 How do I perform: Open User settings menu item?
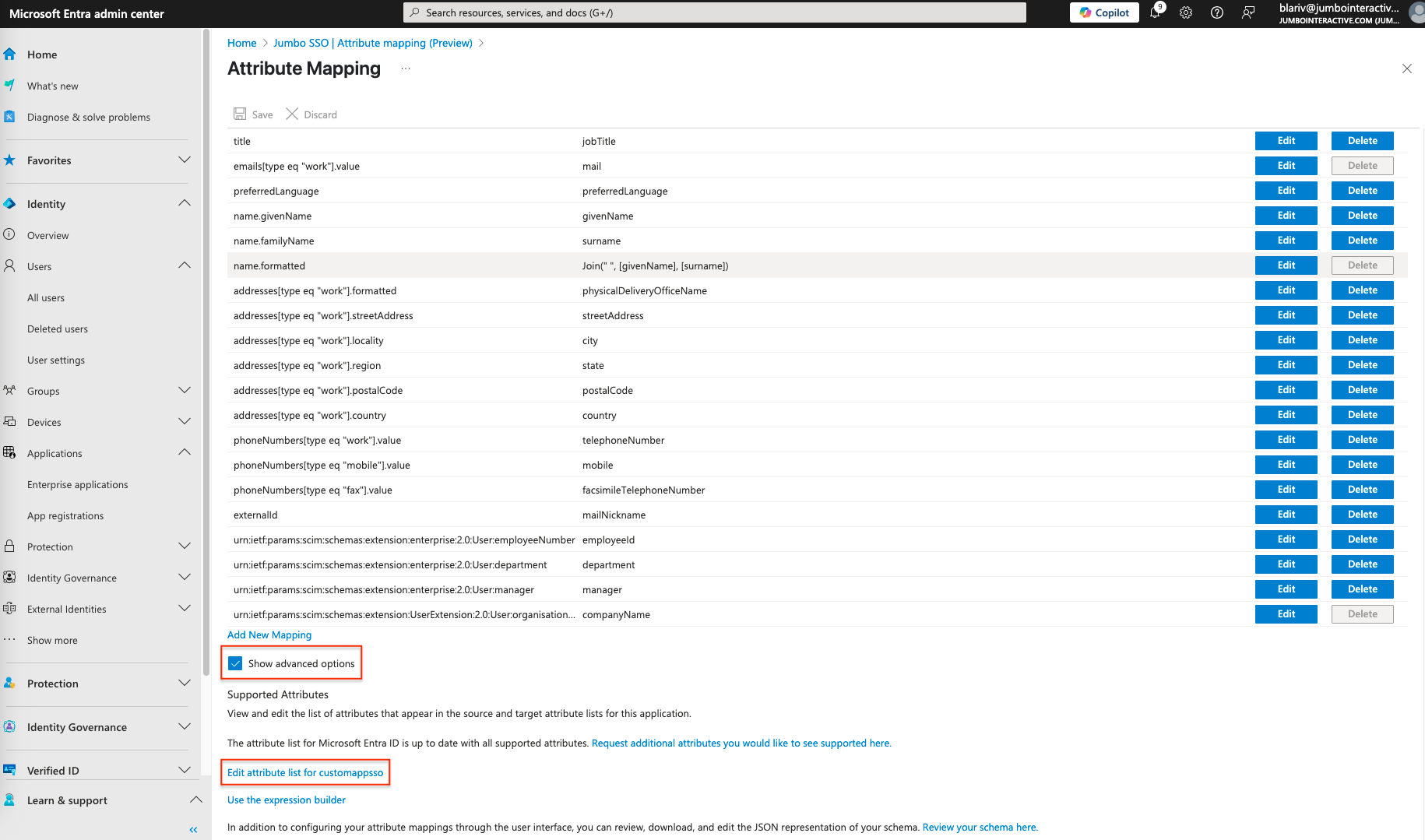coord(56,360)
